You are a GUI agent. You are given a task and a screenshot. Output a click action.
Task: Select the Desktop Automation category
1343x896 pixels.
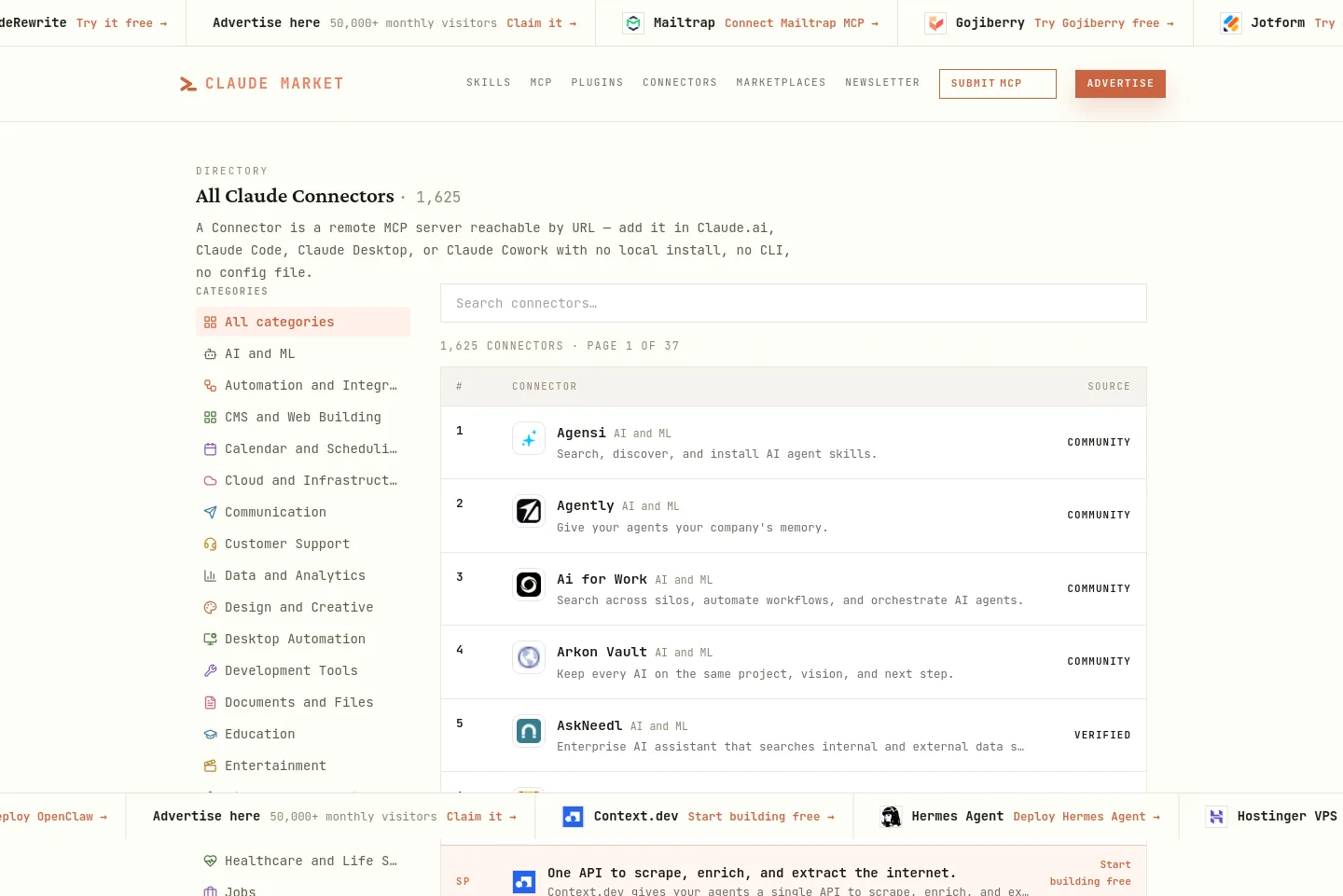coord(303,639)
